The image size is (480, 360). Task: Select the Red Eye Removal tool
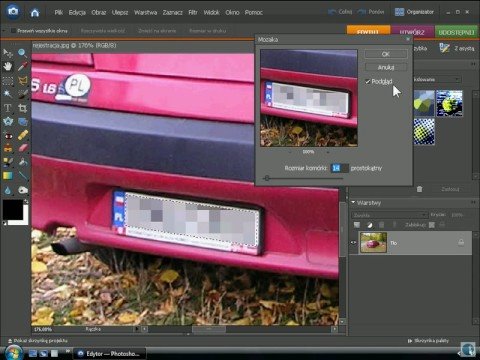pyautogui.click(x=7, y=135)
